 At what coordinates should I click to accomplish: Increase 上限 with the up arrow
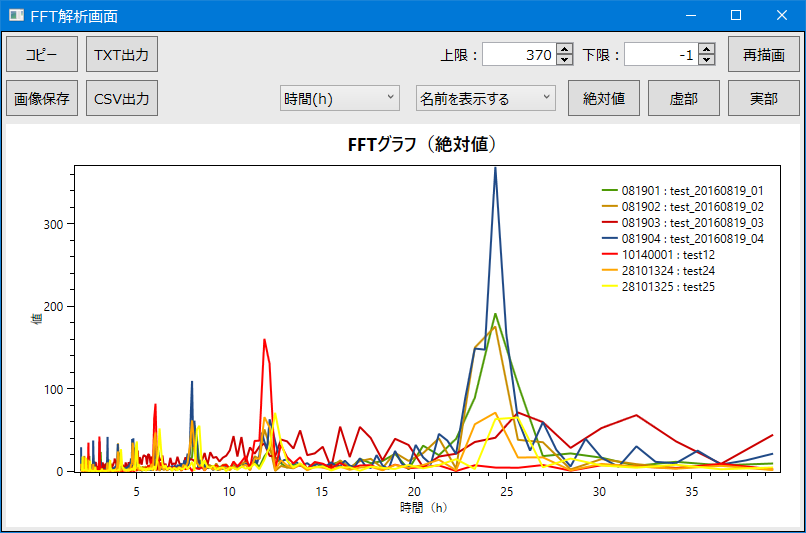(564, 48)
